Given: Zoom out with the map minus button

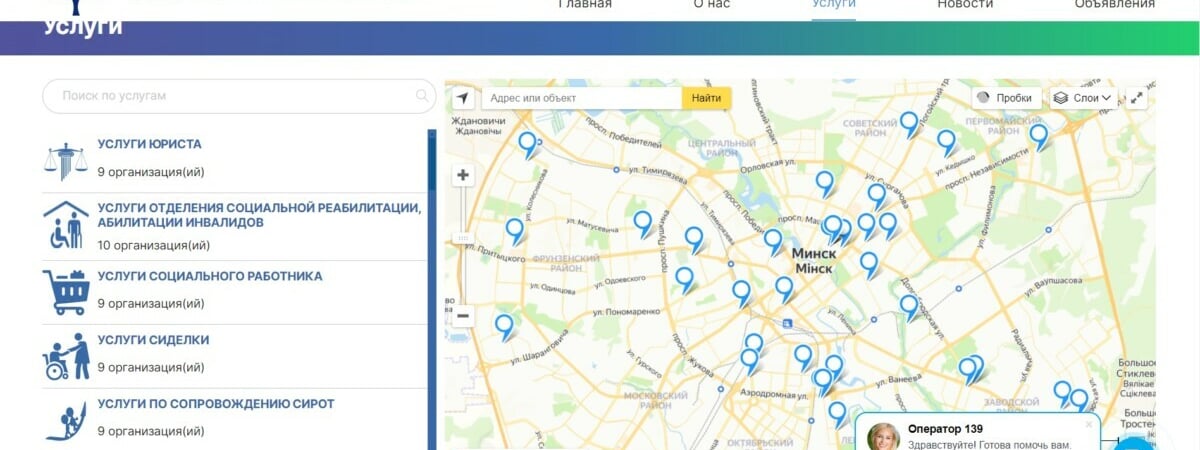Looking at the screenshot, I should coord(463,316).
